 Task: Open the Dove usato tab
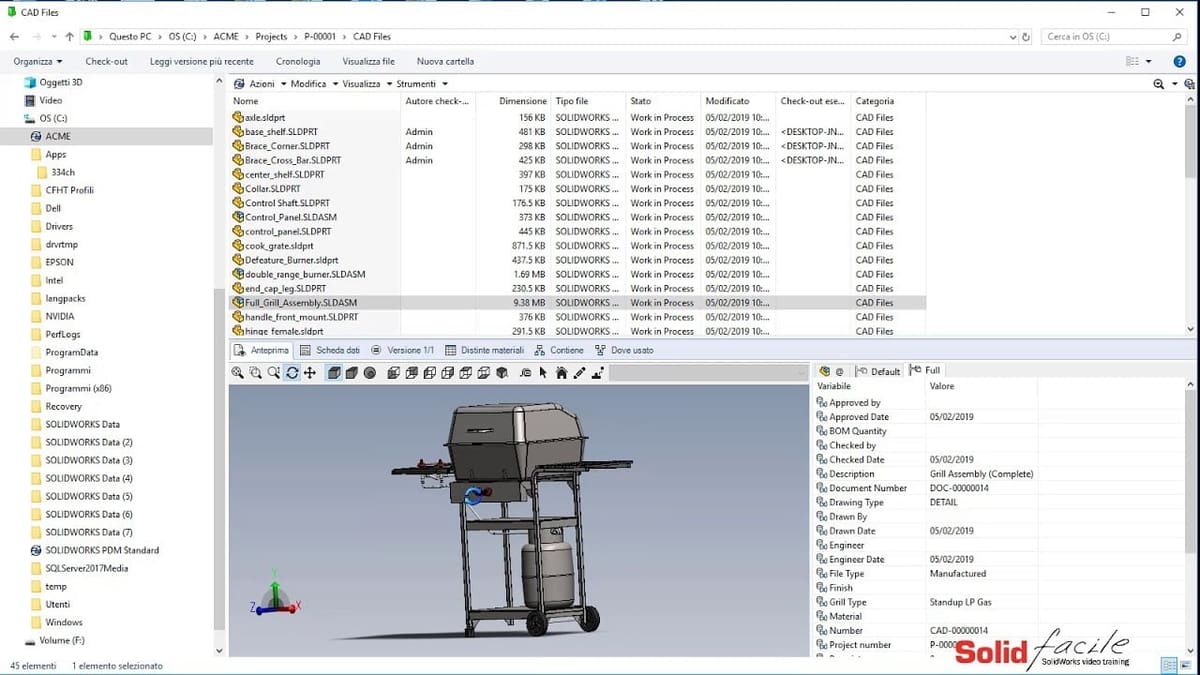coord(624,350)
